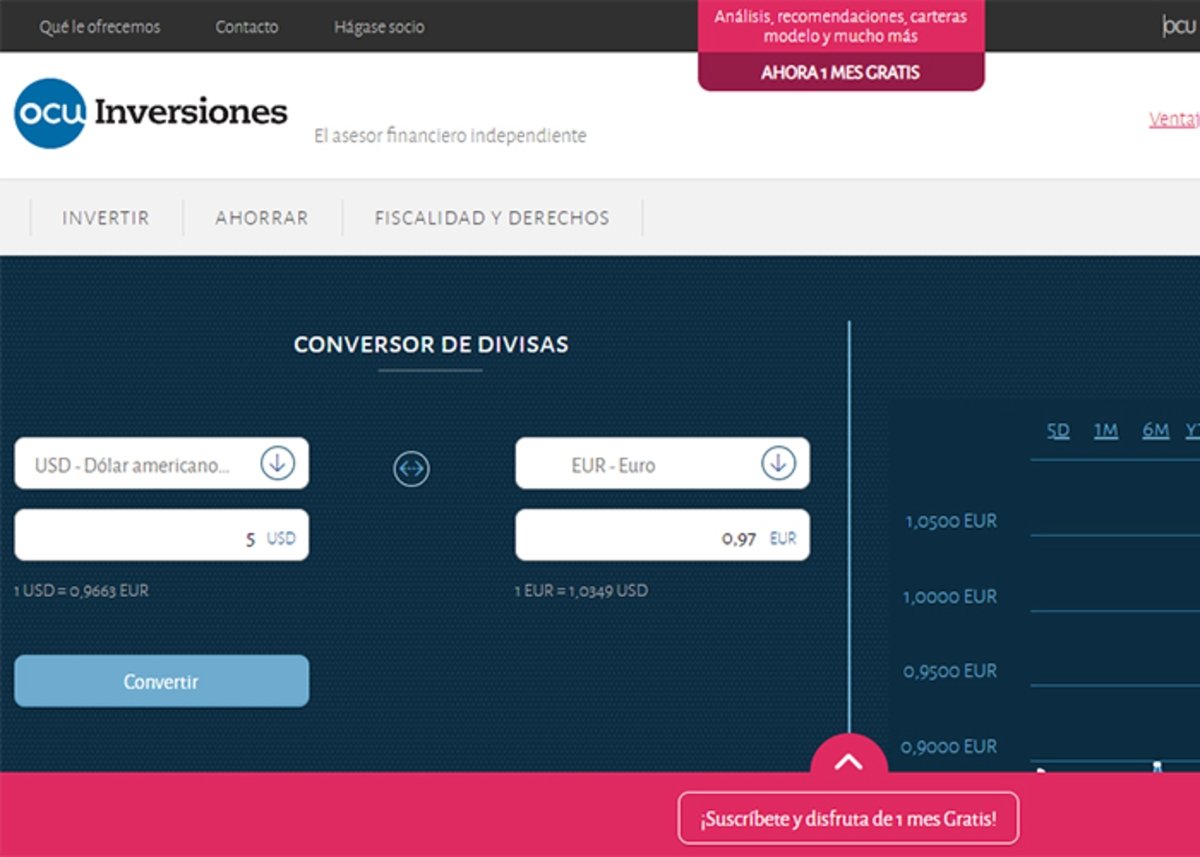The image size is (1200, 857).
Task: Click the down-arrow icon in EUR selector
Action: 778,463
